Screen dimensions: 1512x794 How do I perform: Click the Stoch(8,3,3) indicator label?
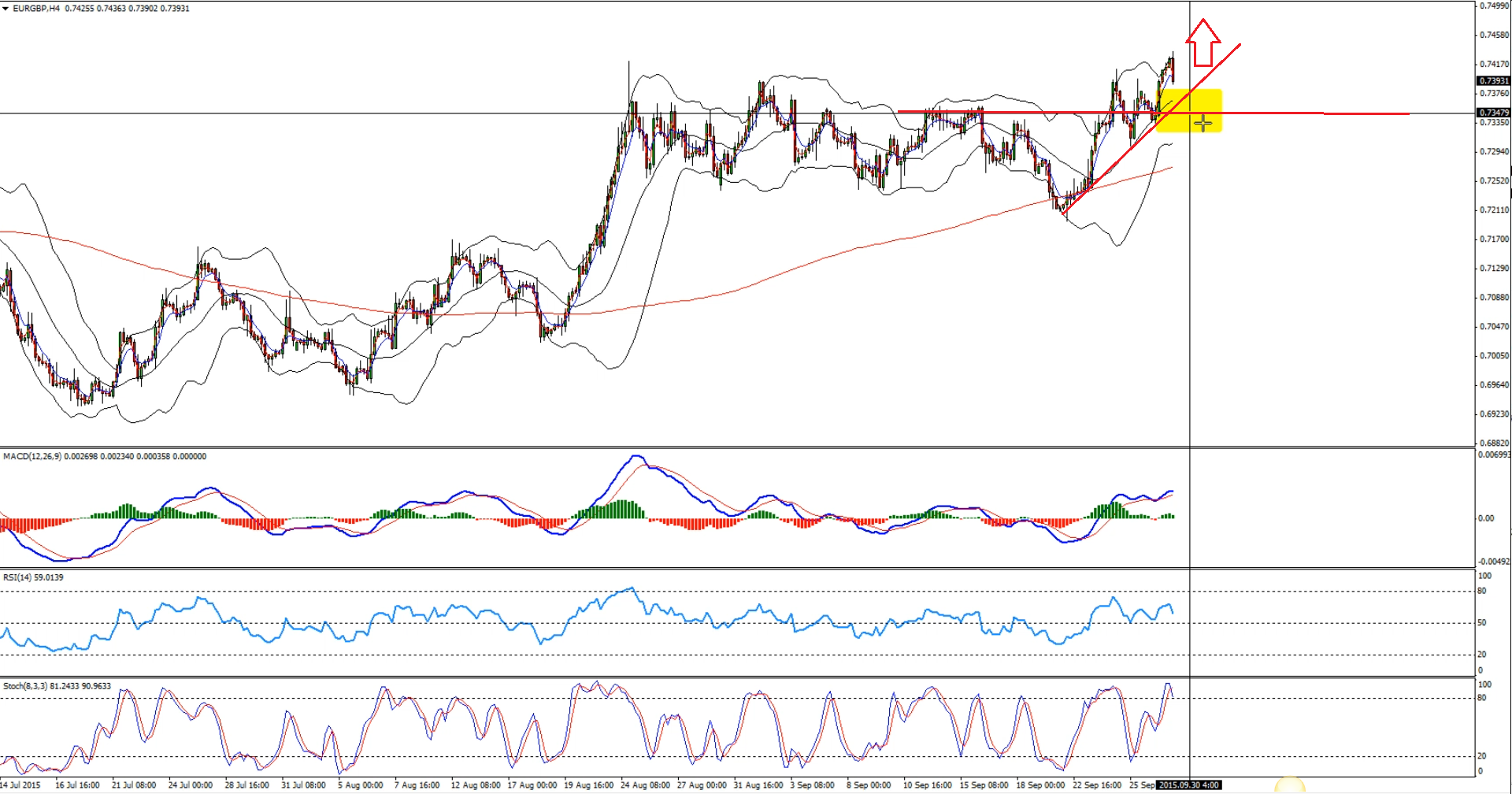[x=25, y=686]
